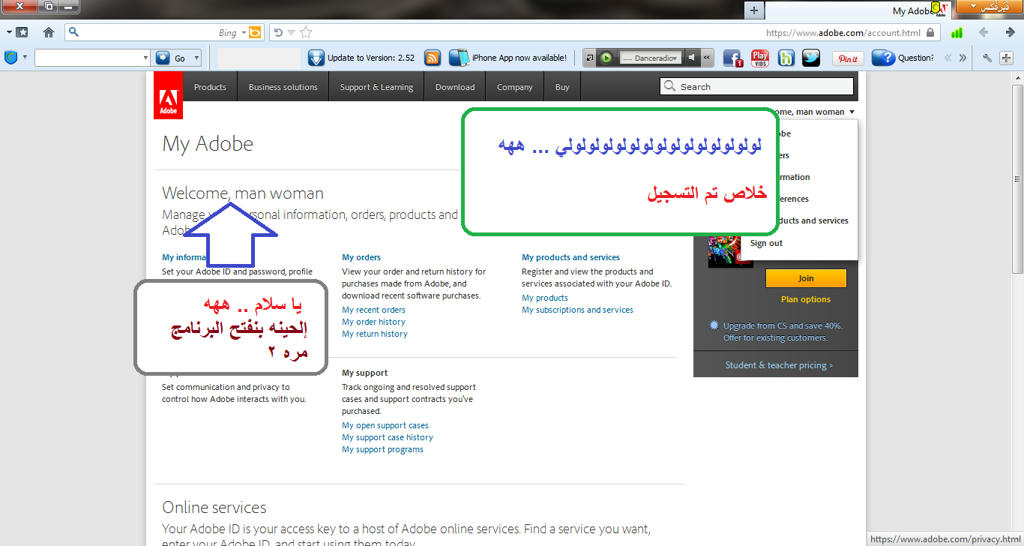The width and height of the screenshot is (1024, 546).
Task: Open the Products menu
Action: click(x=210, y=87)
